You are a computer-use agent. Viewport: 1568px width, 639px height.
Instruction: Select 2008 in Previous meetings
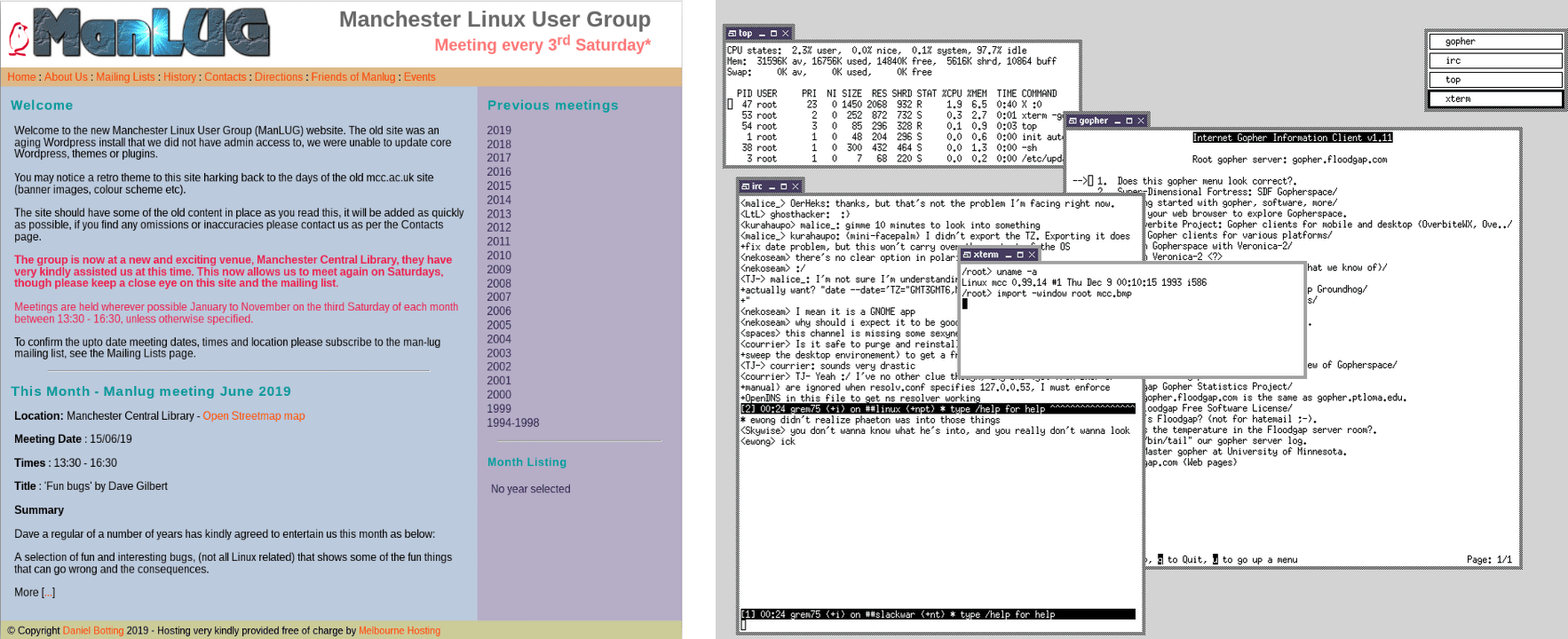coord(499,284)
